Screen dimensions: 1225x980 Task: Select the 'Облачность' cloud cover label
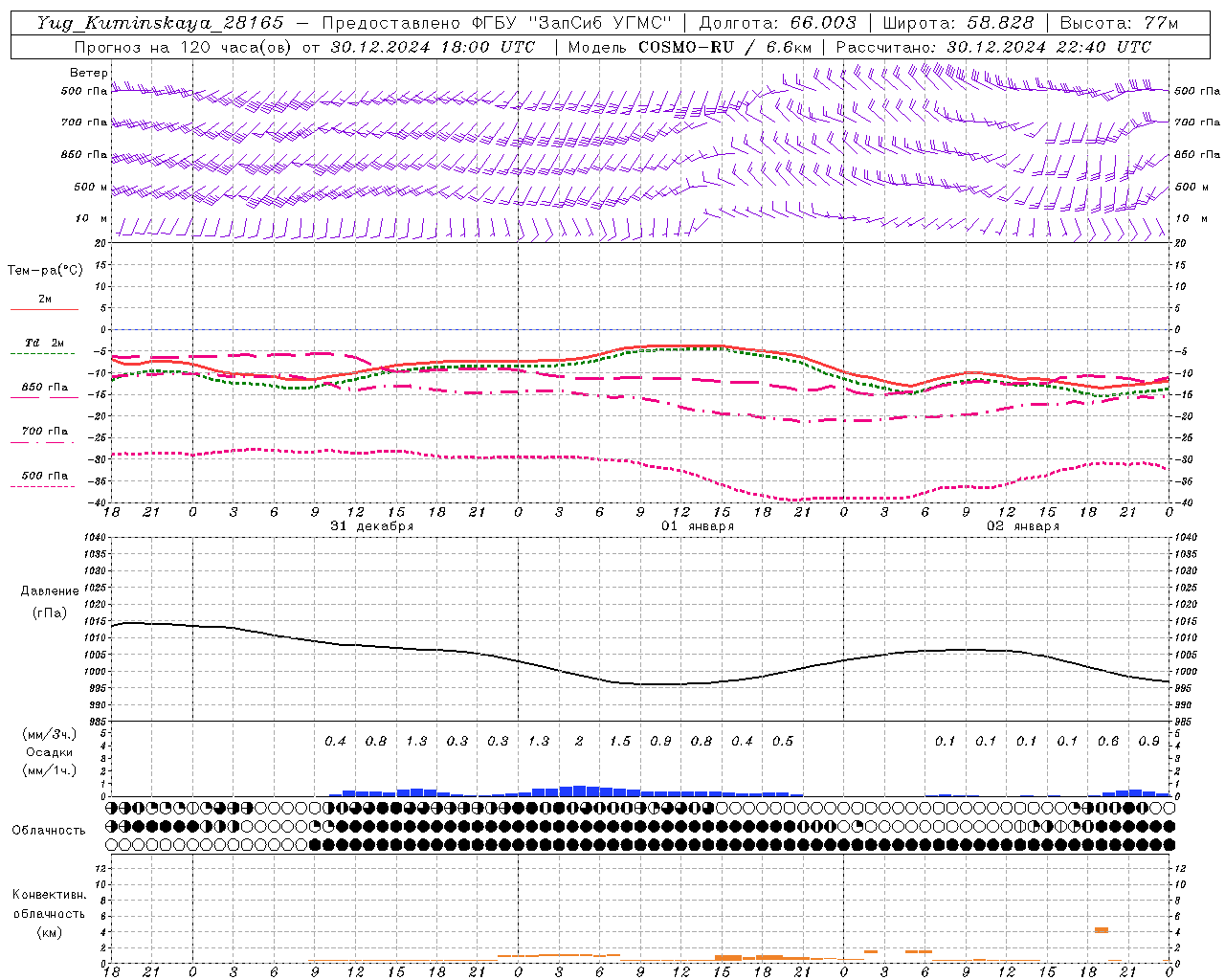(x=49, y=831)
